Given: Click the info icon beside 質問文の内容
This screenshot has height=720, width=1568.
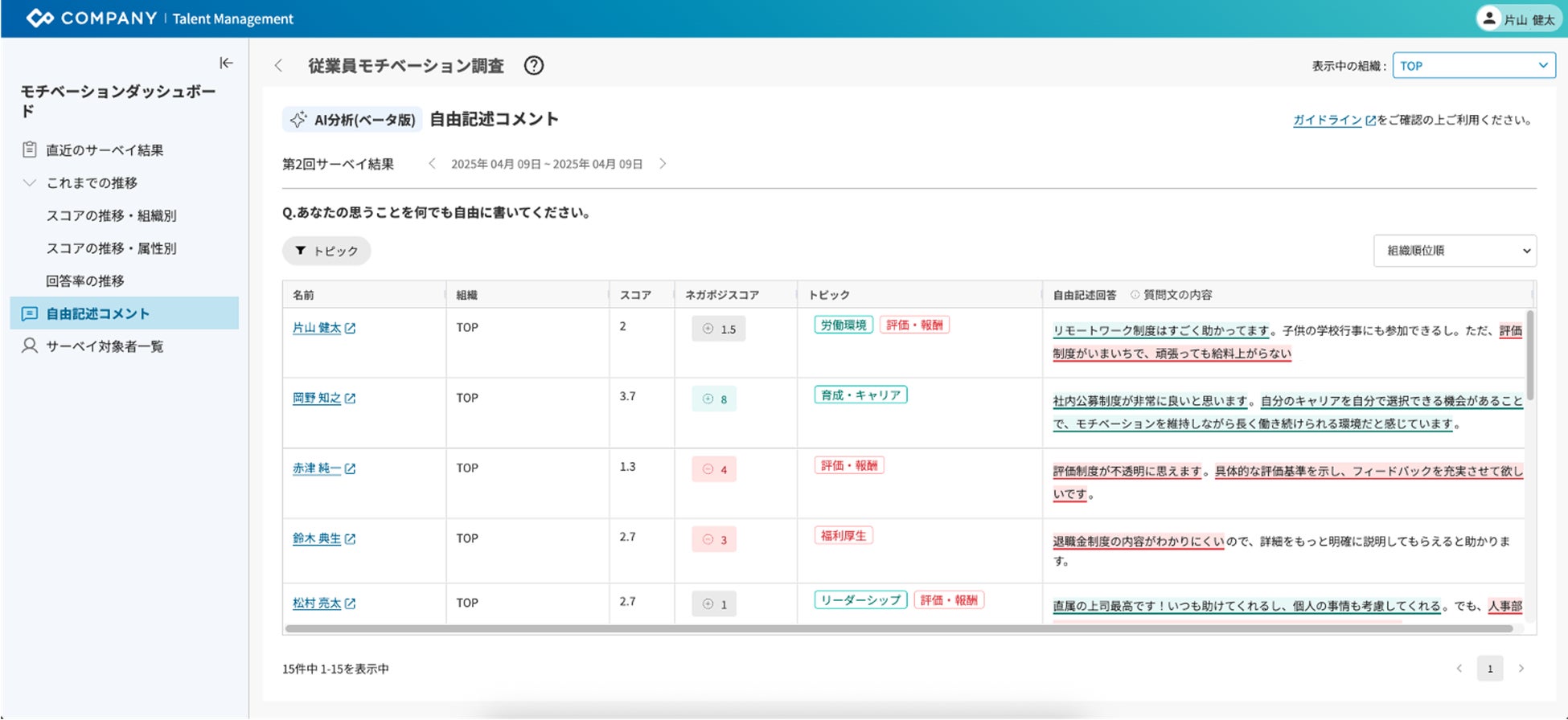Looking at the screenshot, I should coord(1135,295).
